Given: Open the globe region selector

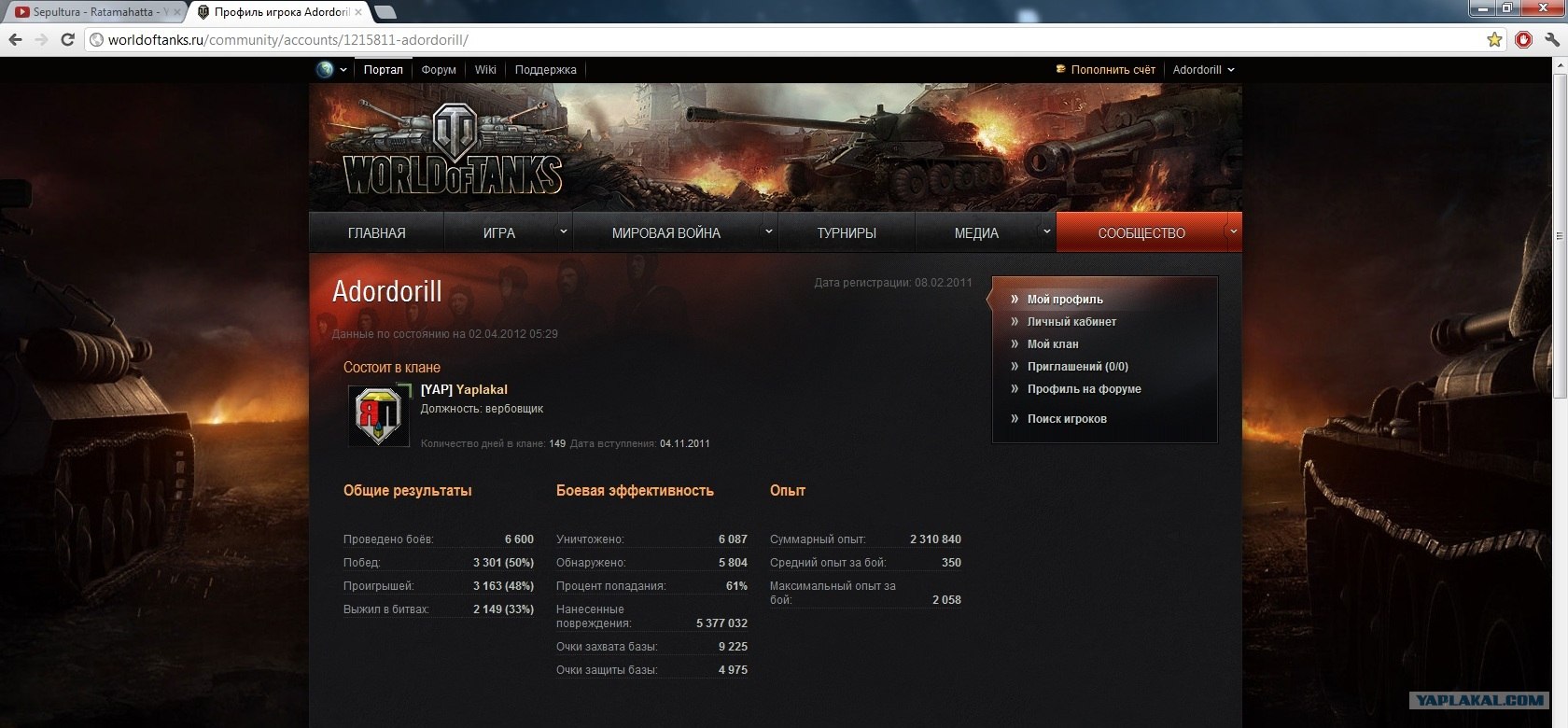Looking at the screenshot, I should [x=331, y=69].
